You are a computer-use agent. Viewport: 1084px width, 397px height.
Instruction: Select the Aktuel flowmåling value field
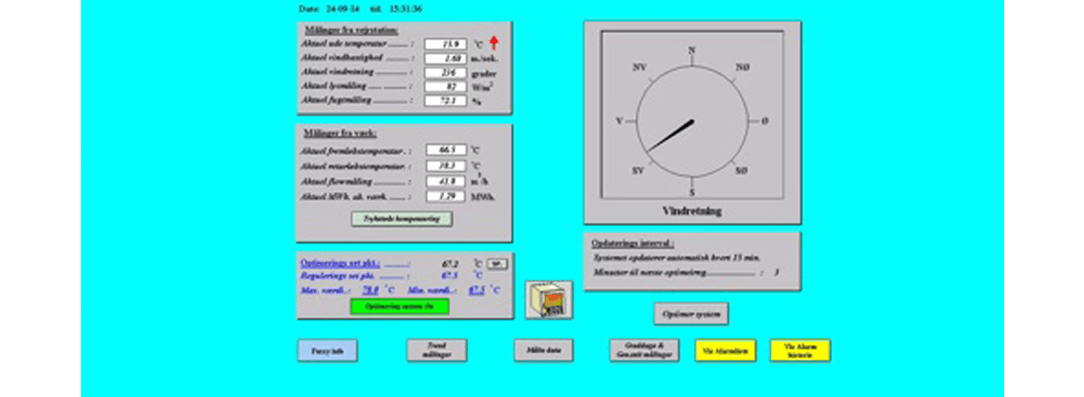[446, 181]
